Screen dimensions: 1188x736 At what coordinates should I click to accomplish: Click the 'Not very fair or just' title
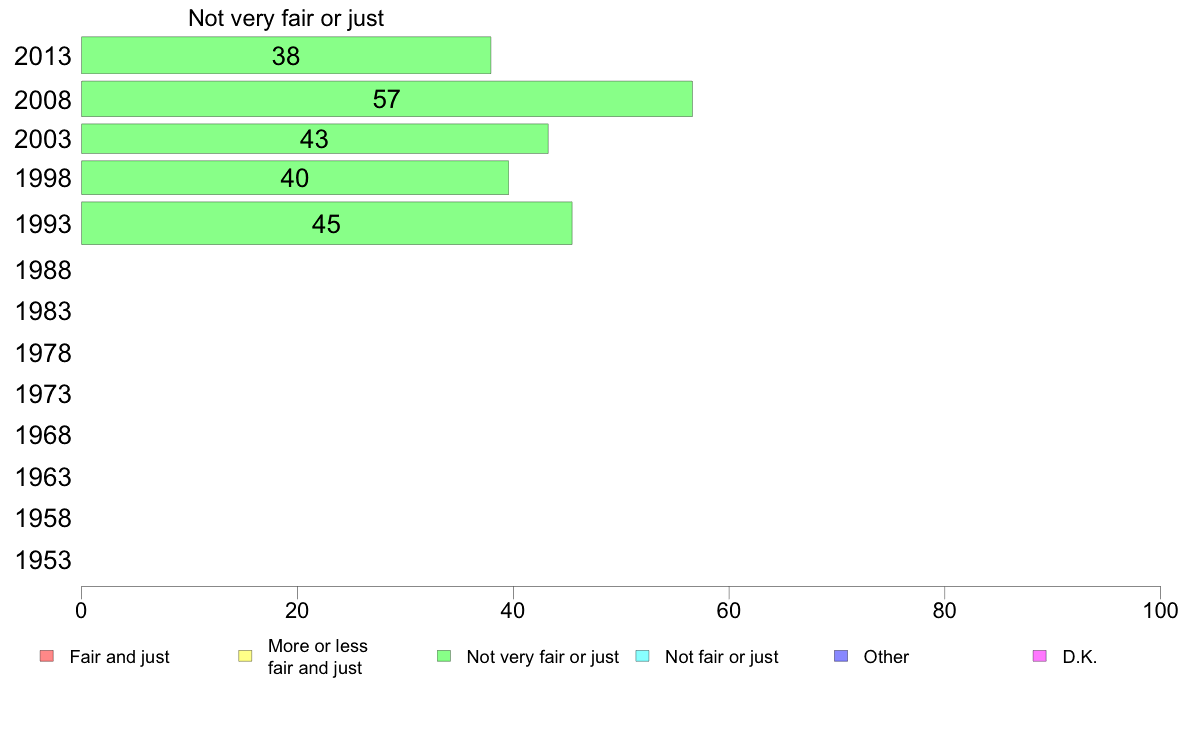pos(286,18)
